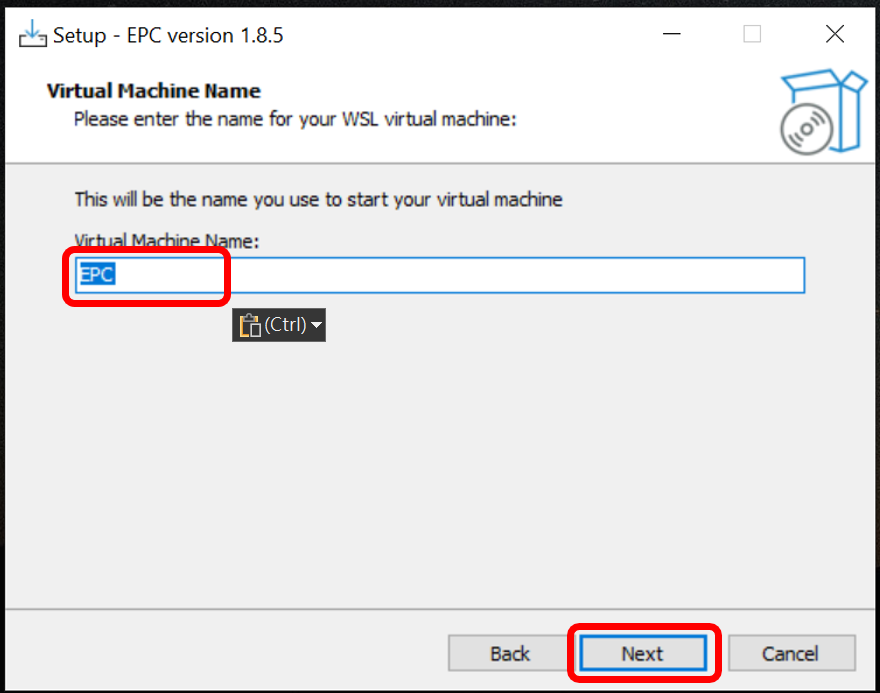Click blank wizard area above the buttons
Viewport: 880px width, 693px height.
coord(440,480)
